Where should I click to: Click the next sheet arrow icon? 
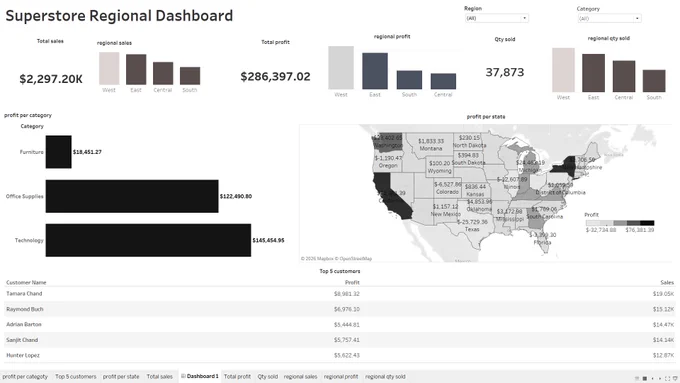pos(660,379)
